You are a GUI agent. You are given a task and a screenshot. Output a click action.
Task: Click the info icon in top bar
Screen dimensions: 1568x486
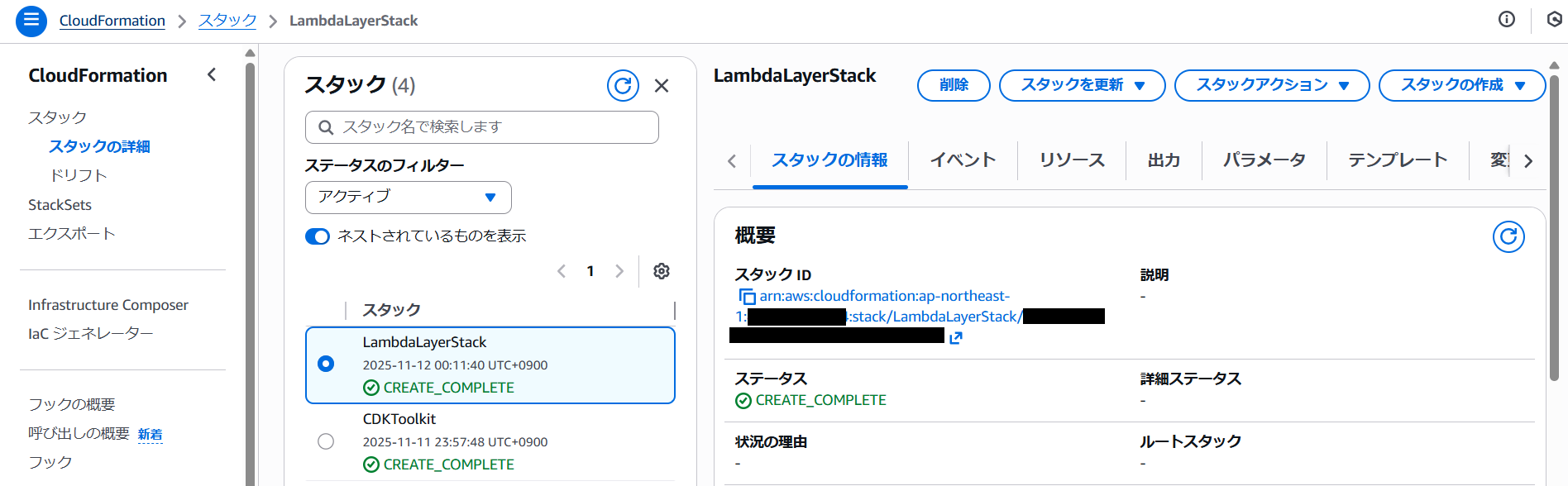[x=1506, y=20]
